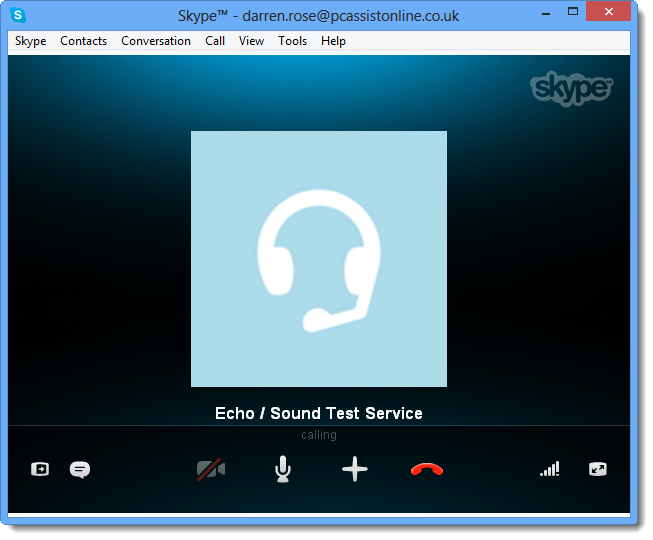Switch call to full screen
This screenshot has width=653, height=540.
coord(598,469)
